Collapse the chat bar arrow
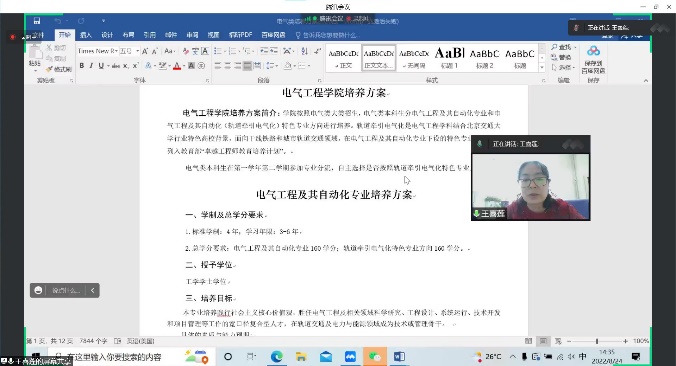676x366 pixels. 93,290
